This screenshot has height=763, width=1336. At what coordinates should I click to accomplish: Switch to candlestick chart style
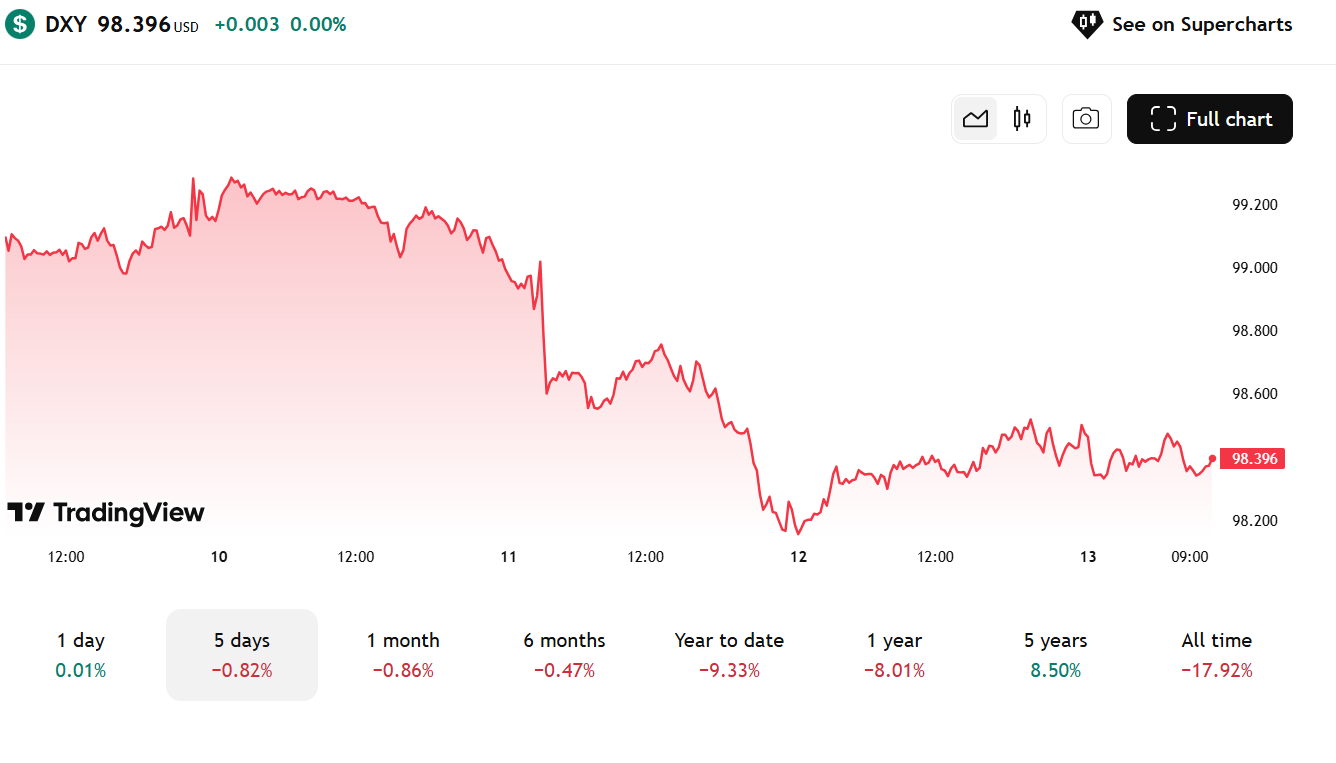[x=1021, y=119]
